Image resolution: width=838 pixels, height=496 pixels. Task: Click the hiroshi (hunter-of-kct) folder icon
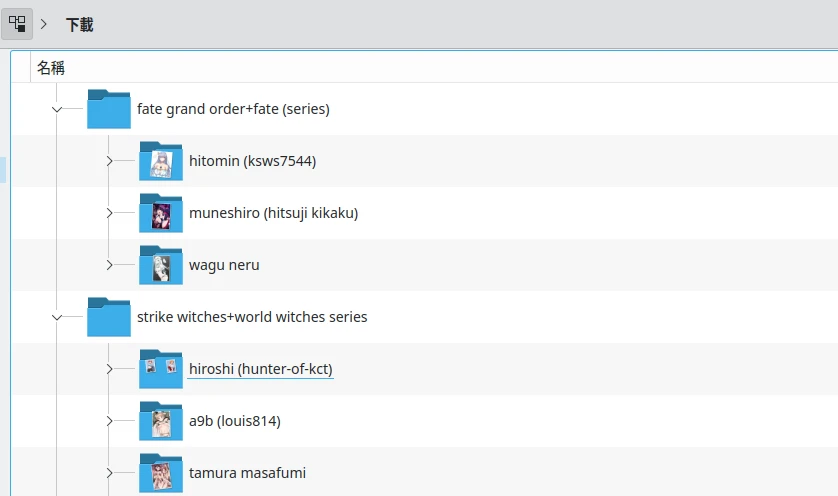(x=161, y=369)
